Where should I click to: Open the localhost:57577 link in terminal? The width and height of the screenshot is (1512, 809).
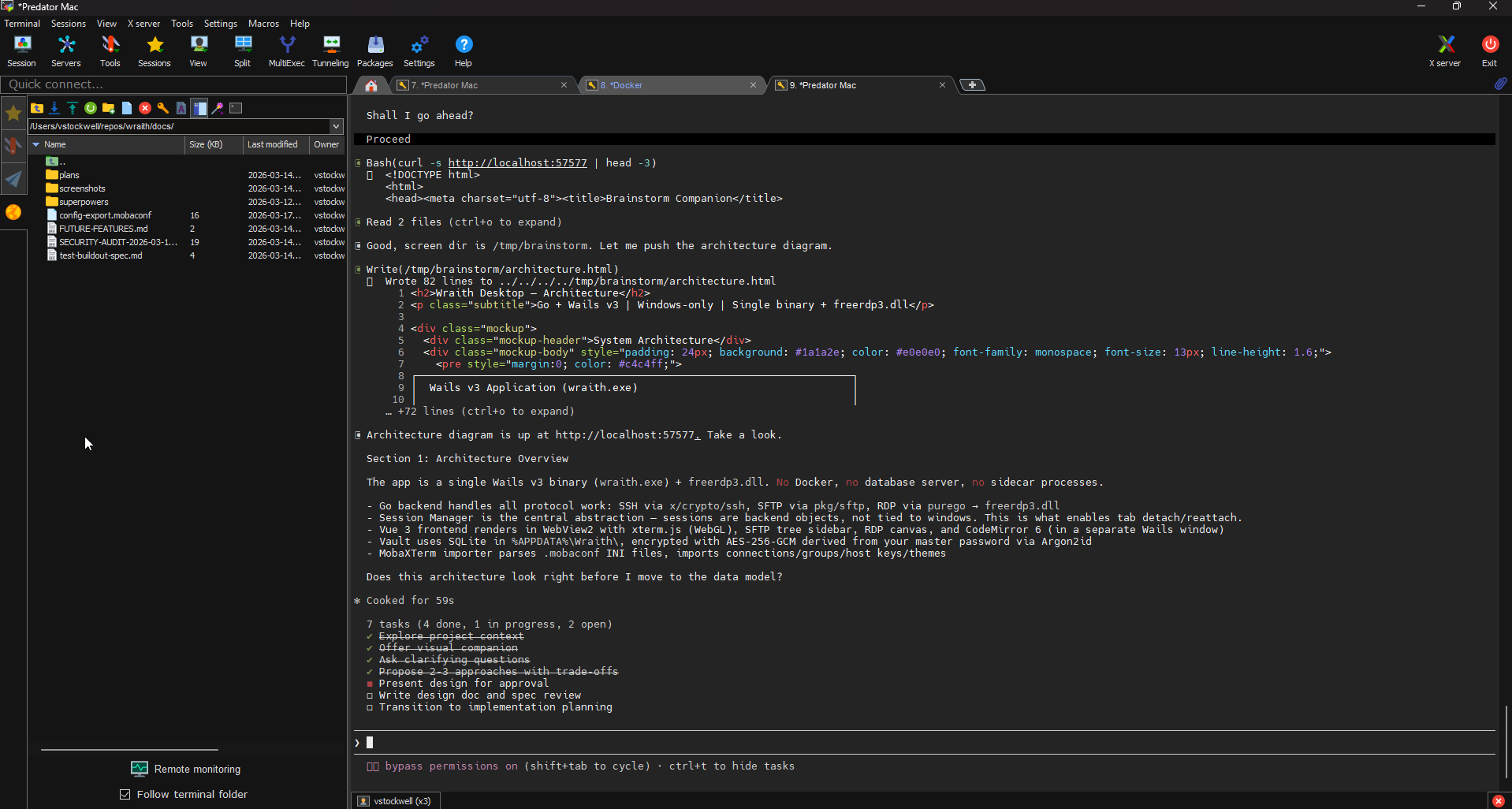pos(517,163)
